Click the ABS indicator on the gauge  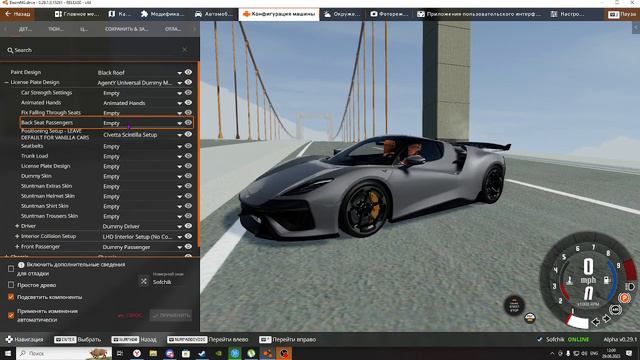616,310
